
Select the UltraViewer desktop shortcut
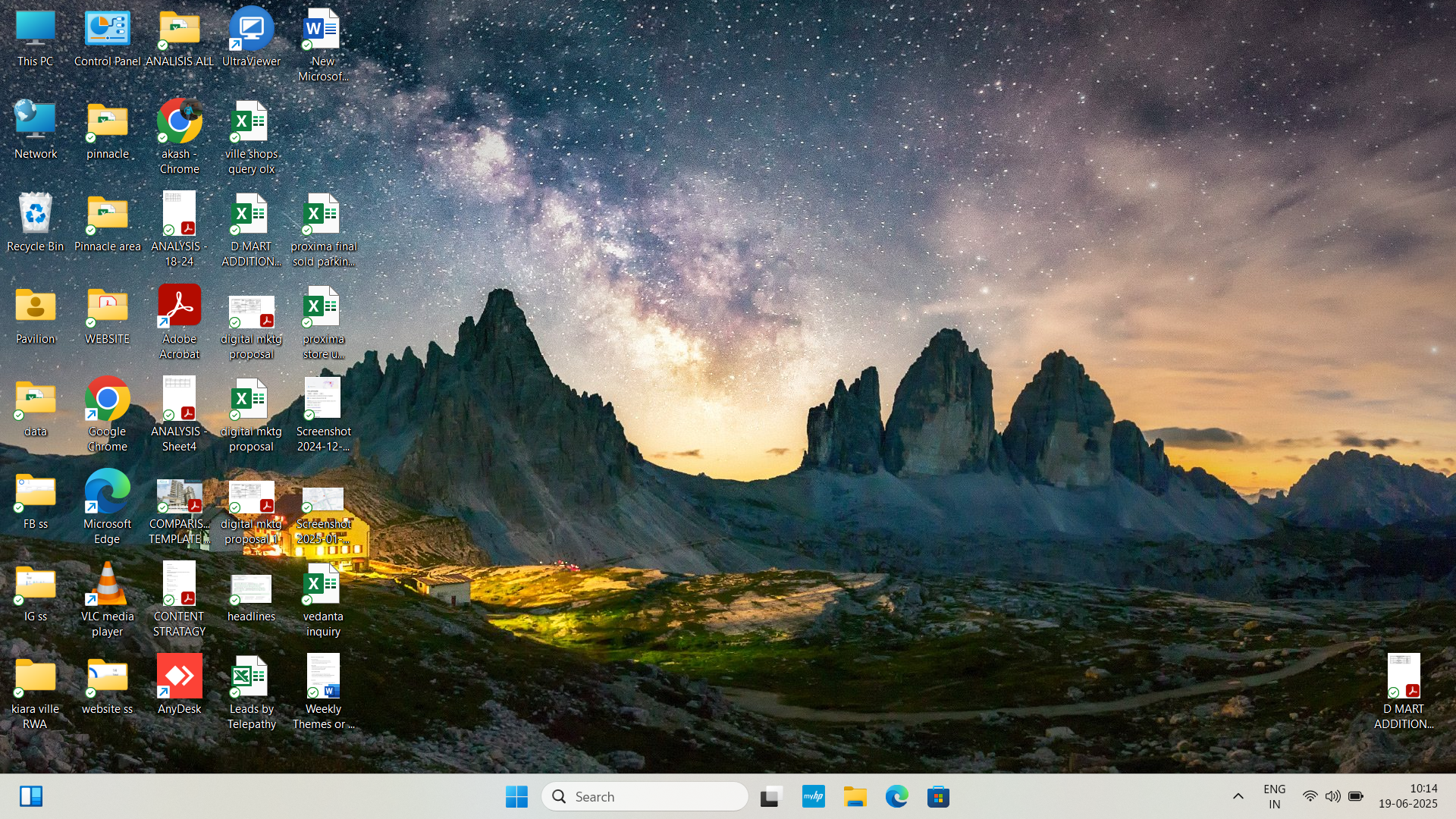251,32
